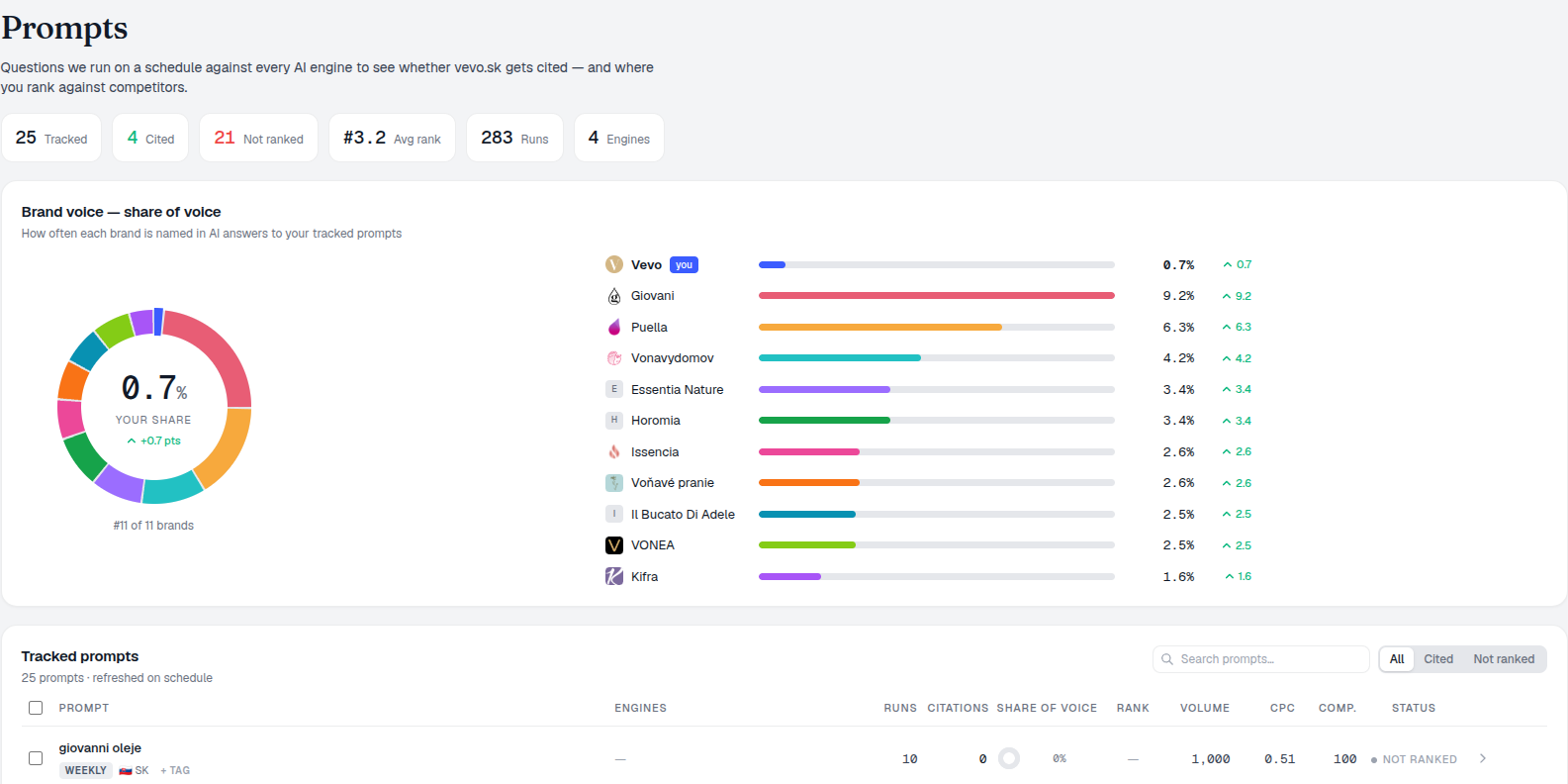Add a tag to giovanni oleje

(175, 771)
